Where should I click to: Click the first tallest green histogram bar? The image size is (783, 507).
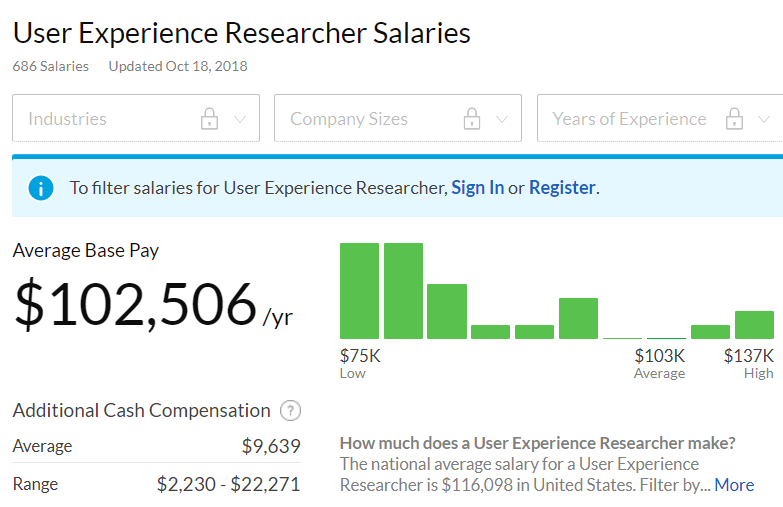(360, 291)
